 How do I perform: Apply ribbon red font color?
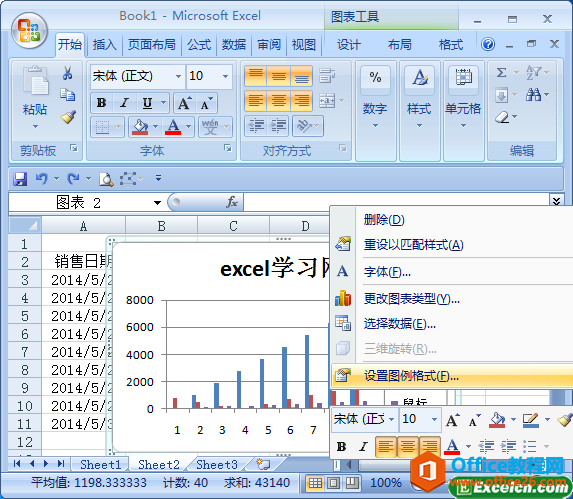pos(173,127)
